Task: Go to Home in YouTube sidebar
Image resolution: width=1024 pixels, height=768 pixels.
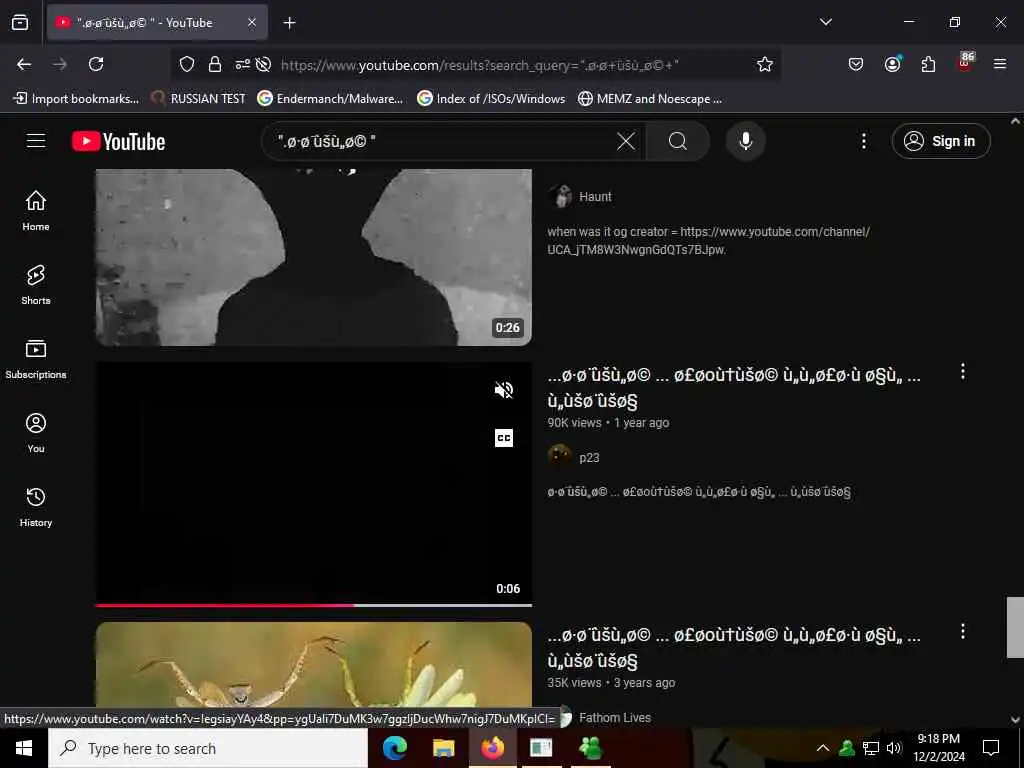Action: click(x=36, y=211)
